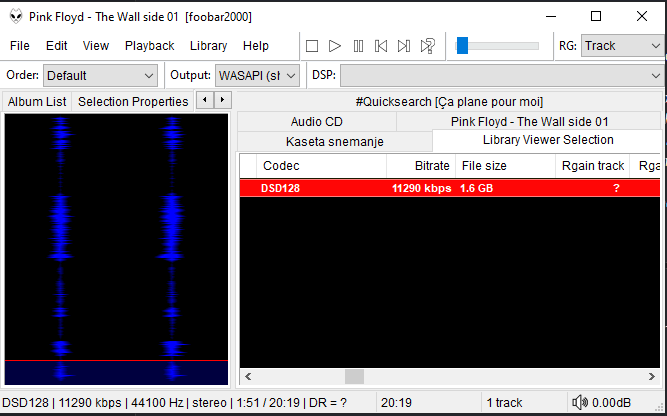Select Pink Floyd - The Wall side 01 tab
Viewport: 667px width, 416px height.
[529, 122]
